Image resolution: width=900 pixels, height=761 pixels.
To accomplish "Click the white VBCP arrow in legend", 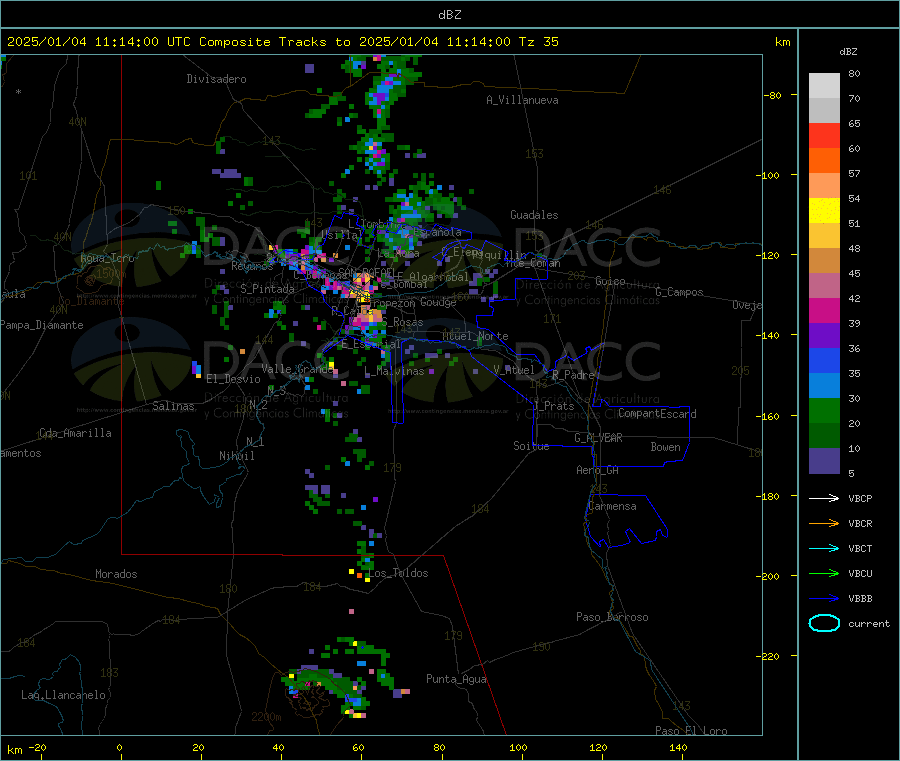I will click(824, 498).
